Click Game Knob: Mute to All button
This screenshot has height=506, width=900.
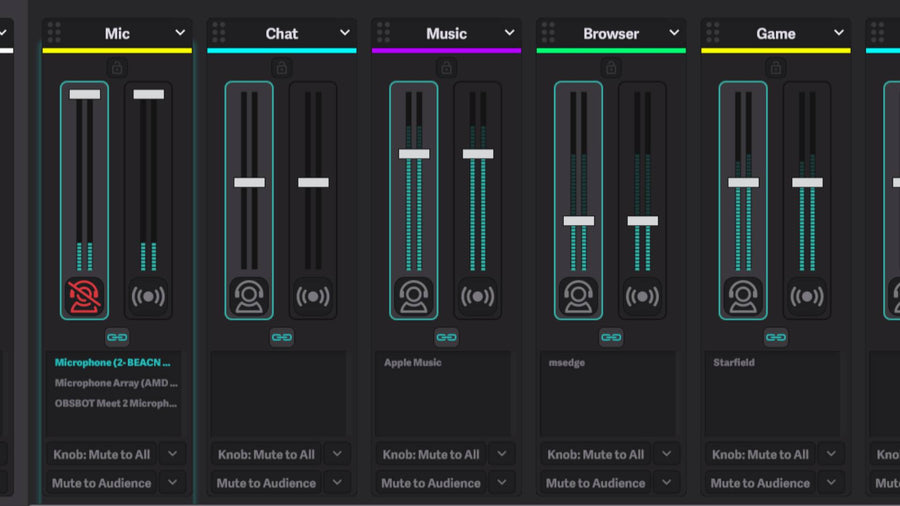[x=761, y=454]
